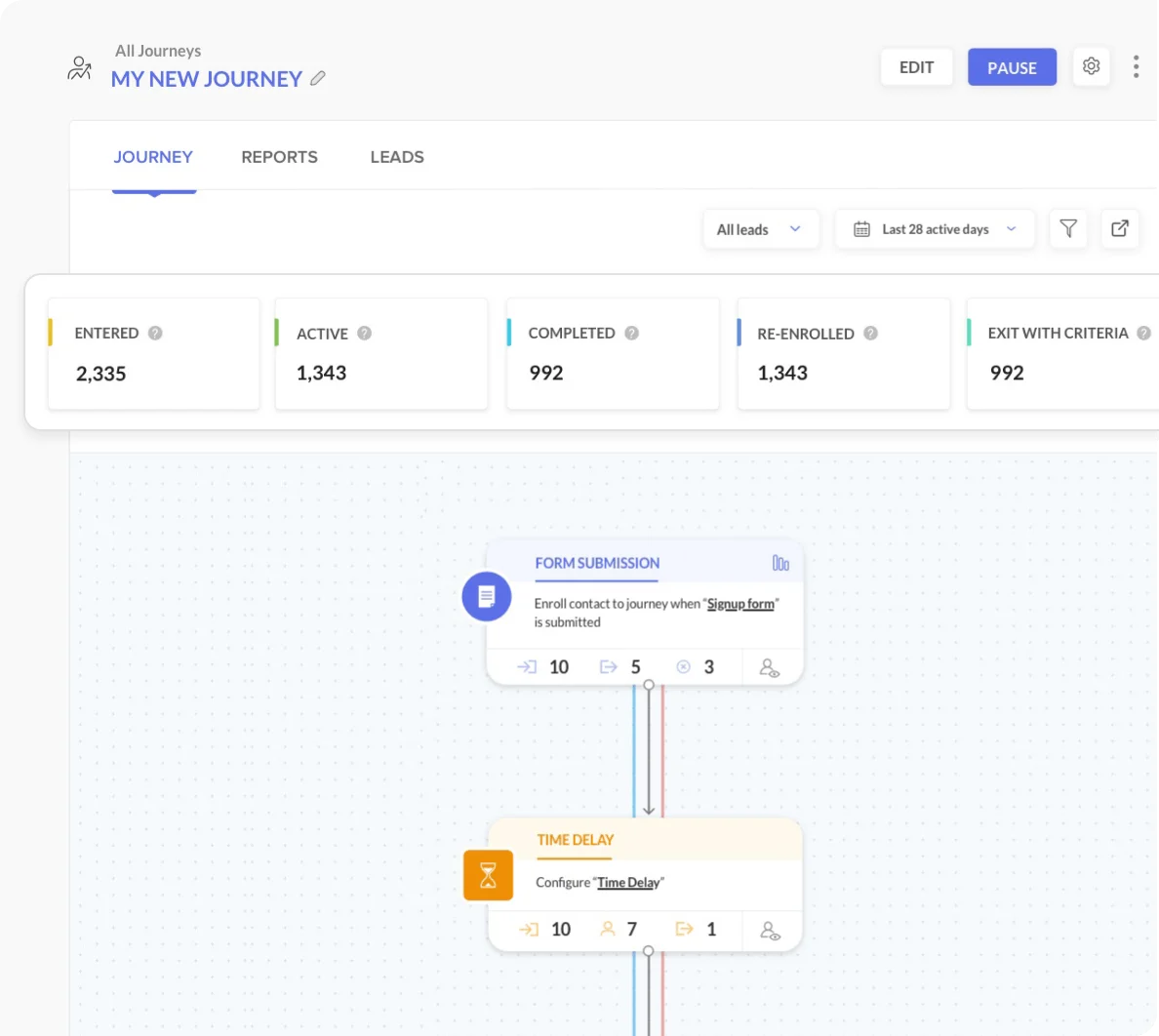Switch to the JOURNEY tab
Viewport: 1159px width, 1036px height.
(153, 157)
